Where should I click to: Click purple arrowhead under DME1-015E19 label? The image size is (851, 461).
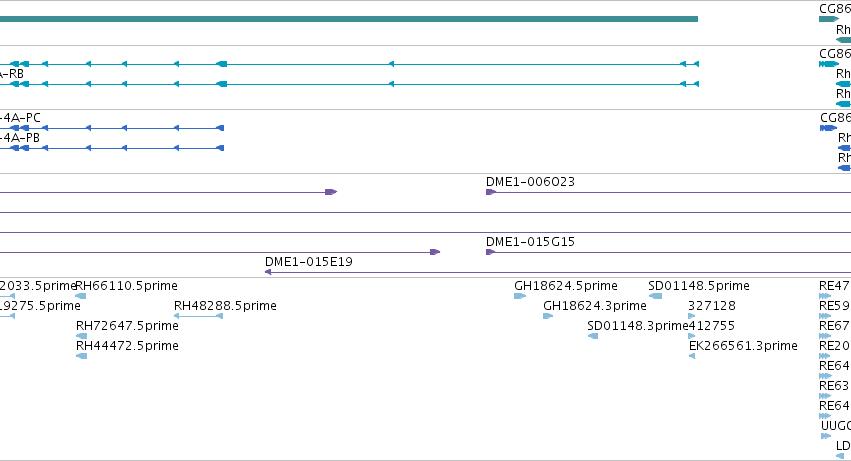pos(268,272)
